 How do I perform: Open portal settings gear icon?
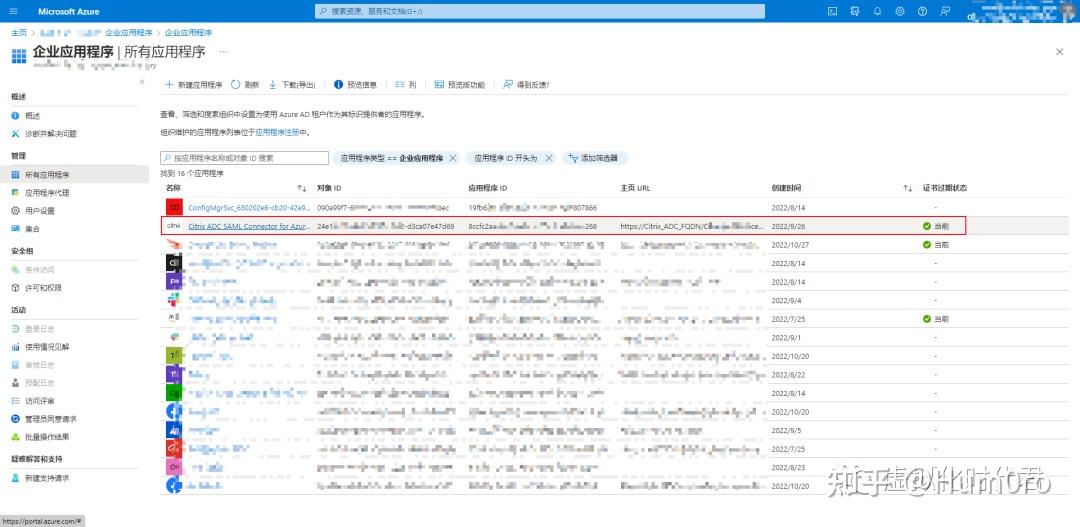tap(900, 11)
